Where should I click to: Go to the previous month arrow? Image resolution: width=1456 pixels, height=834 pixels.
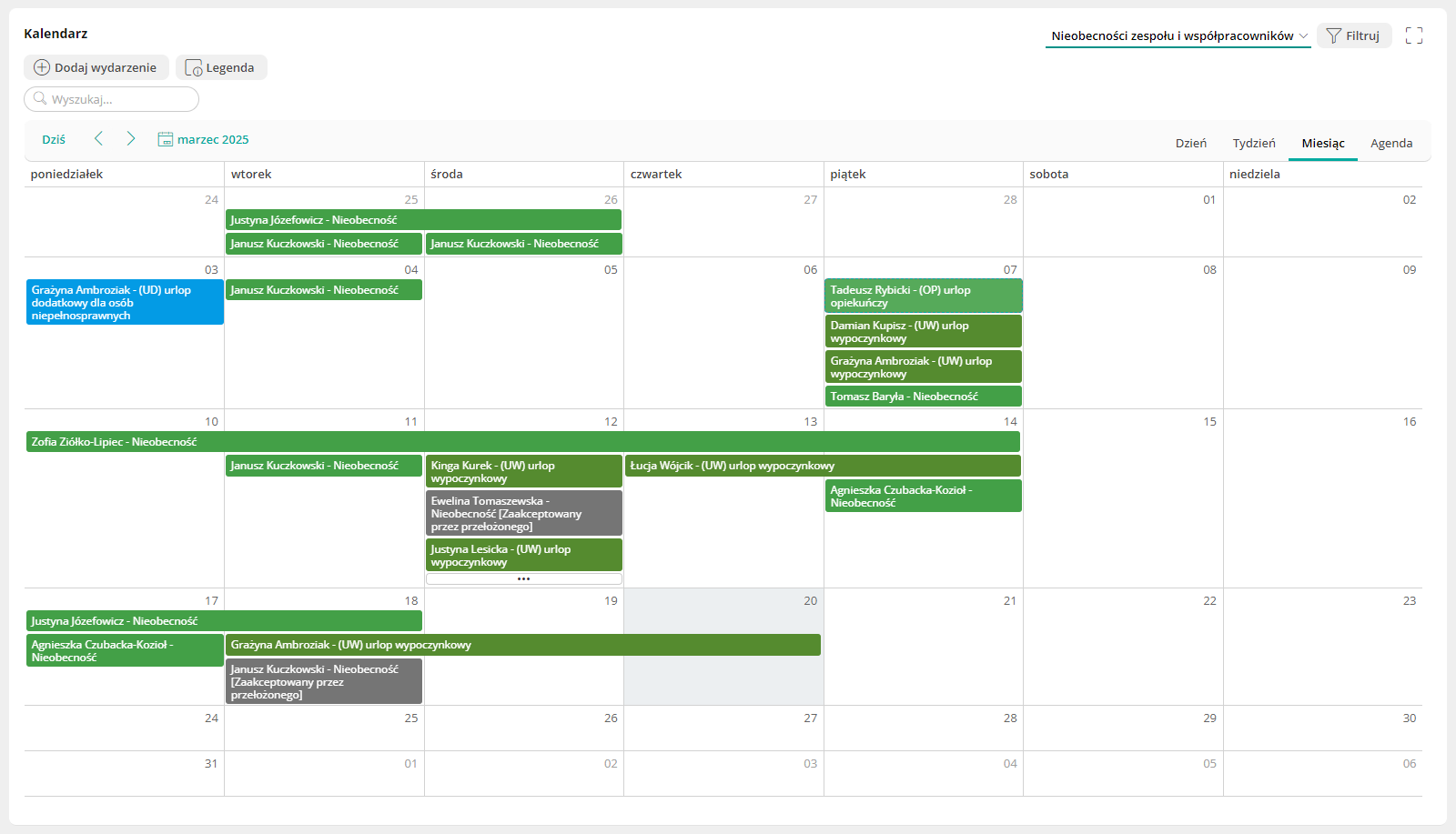click(x=98, y=138)
